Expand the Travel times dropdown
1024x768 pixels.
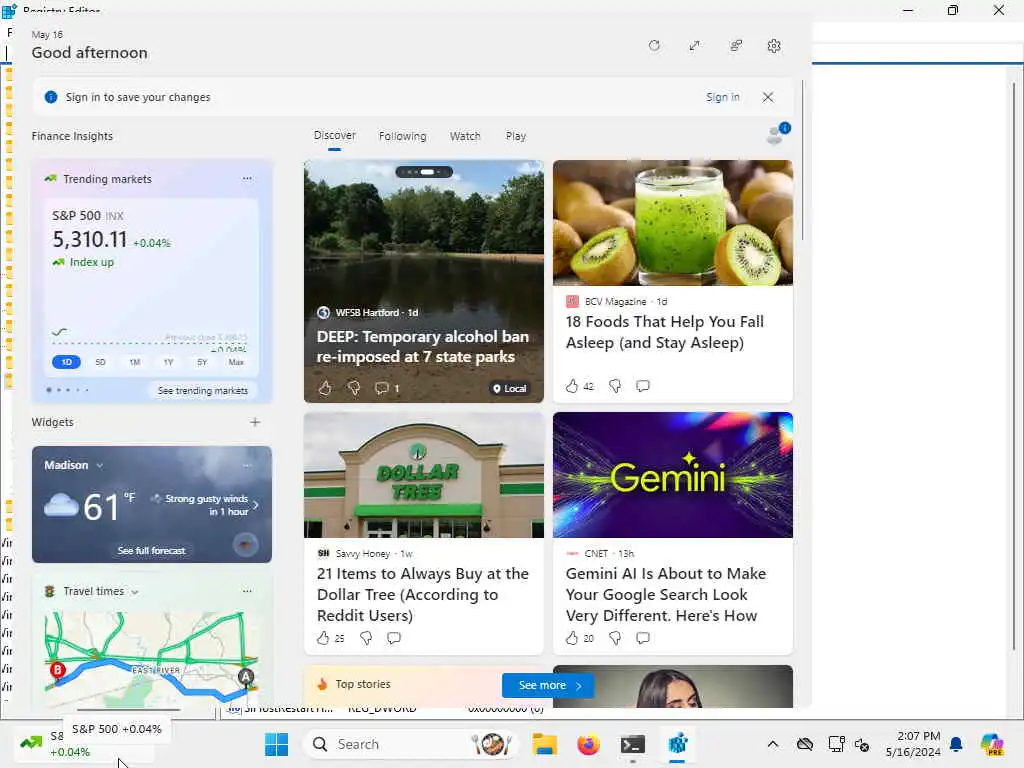[x=135, y=592]
